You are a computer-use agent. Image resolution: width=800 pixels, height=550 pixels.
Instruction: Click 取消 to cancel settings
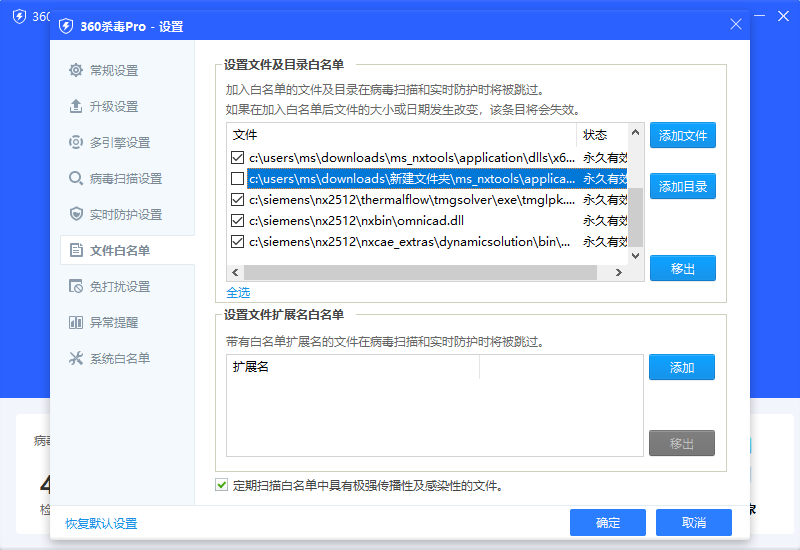[694, 522]
